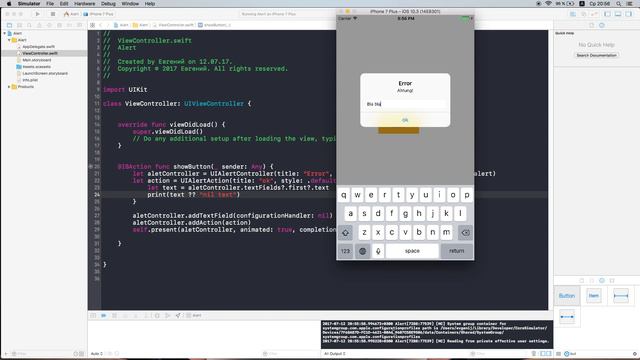Click the Search Documentation button

click(596, 55)
